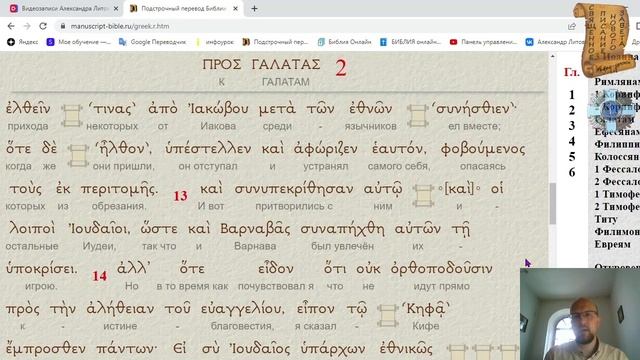
Task: Reload the page with refresh icon
Action: coord(43,26)
